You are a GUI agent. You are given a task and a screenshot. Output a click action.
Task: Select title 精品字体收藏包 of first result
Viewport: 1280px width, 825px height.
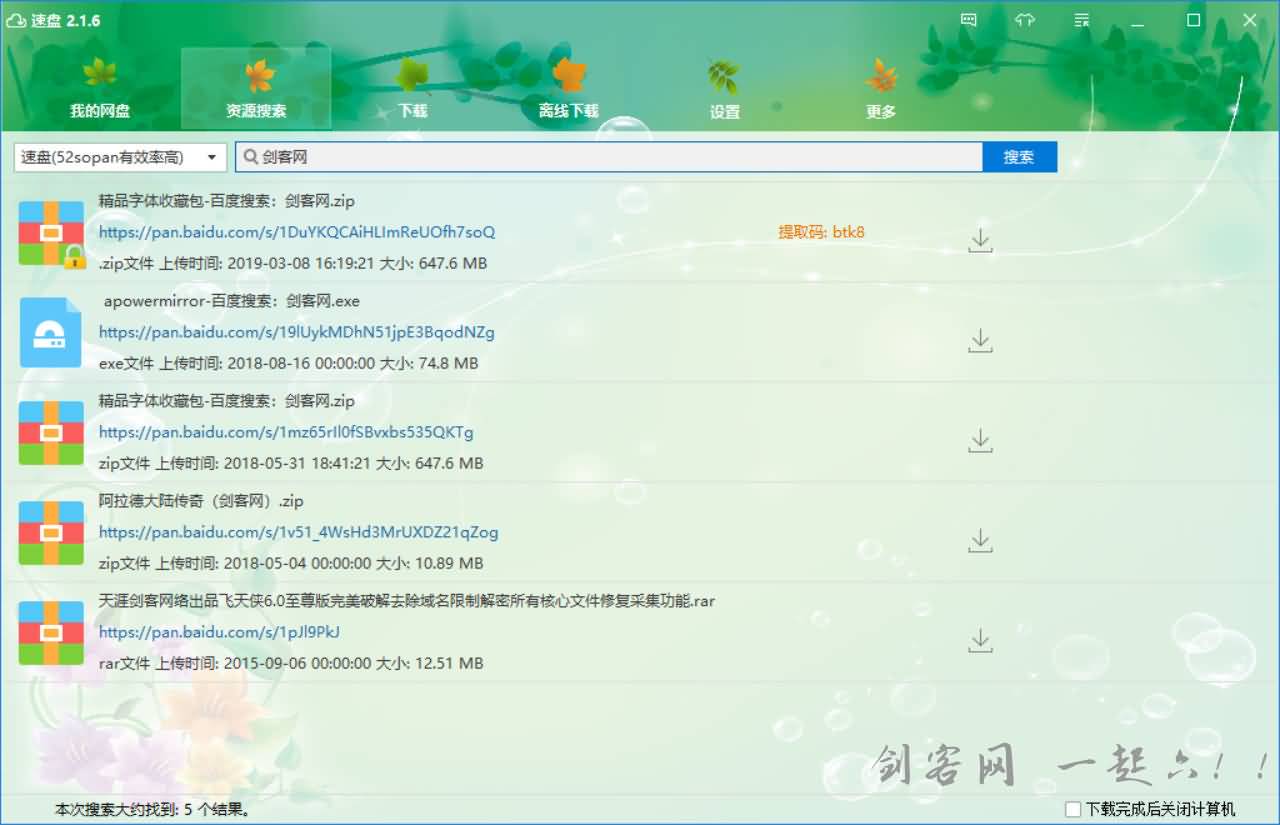227,201
